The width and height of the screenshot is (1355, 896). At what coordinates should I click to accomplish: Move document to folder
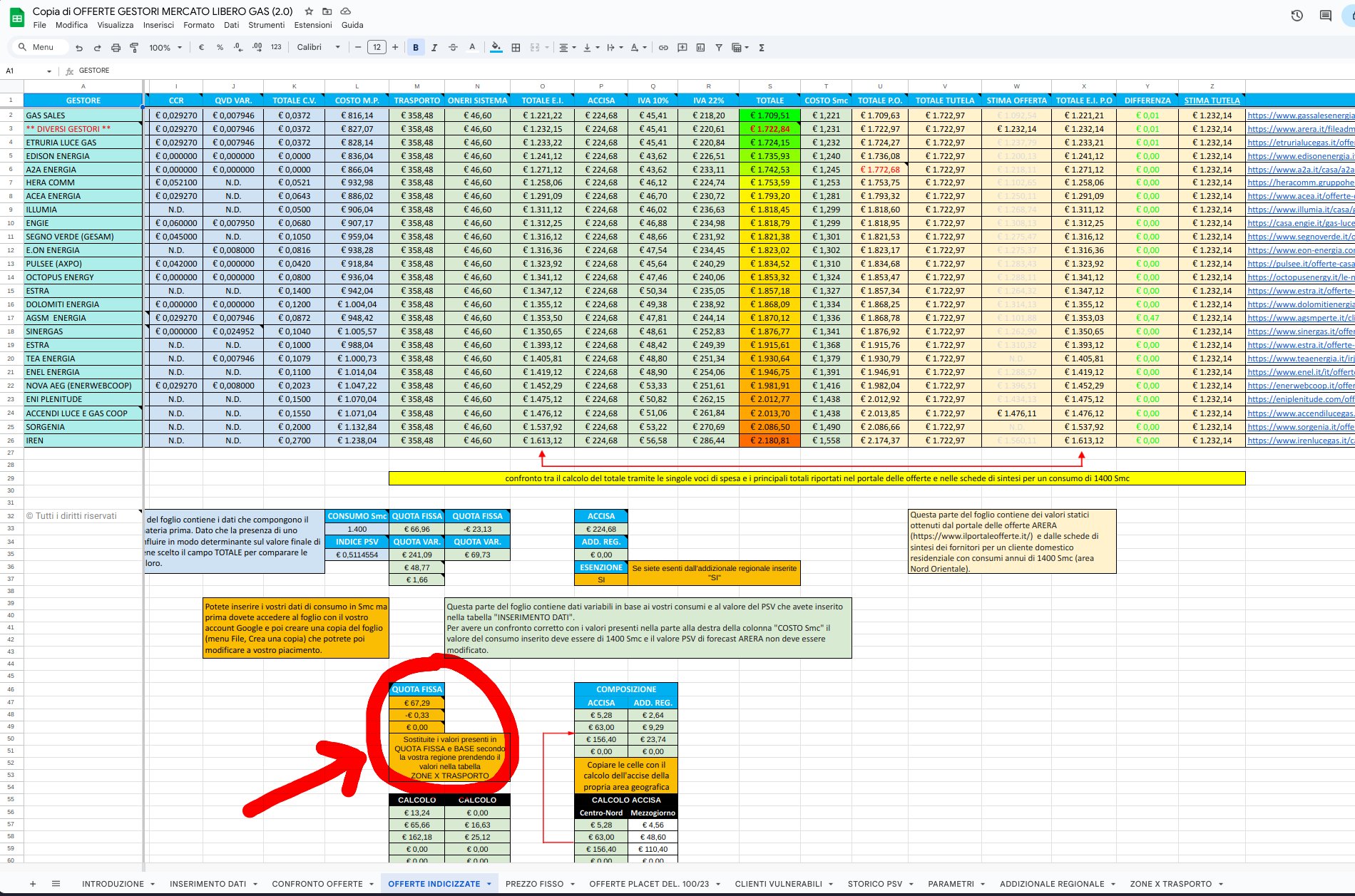327,11
